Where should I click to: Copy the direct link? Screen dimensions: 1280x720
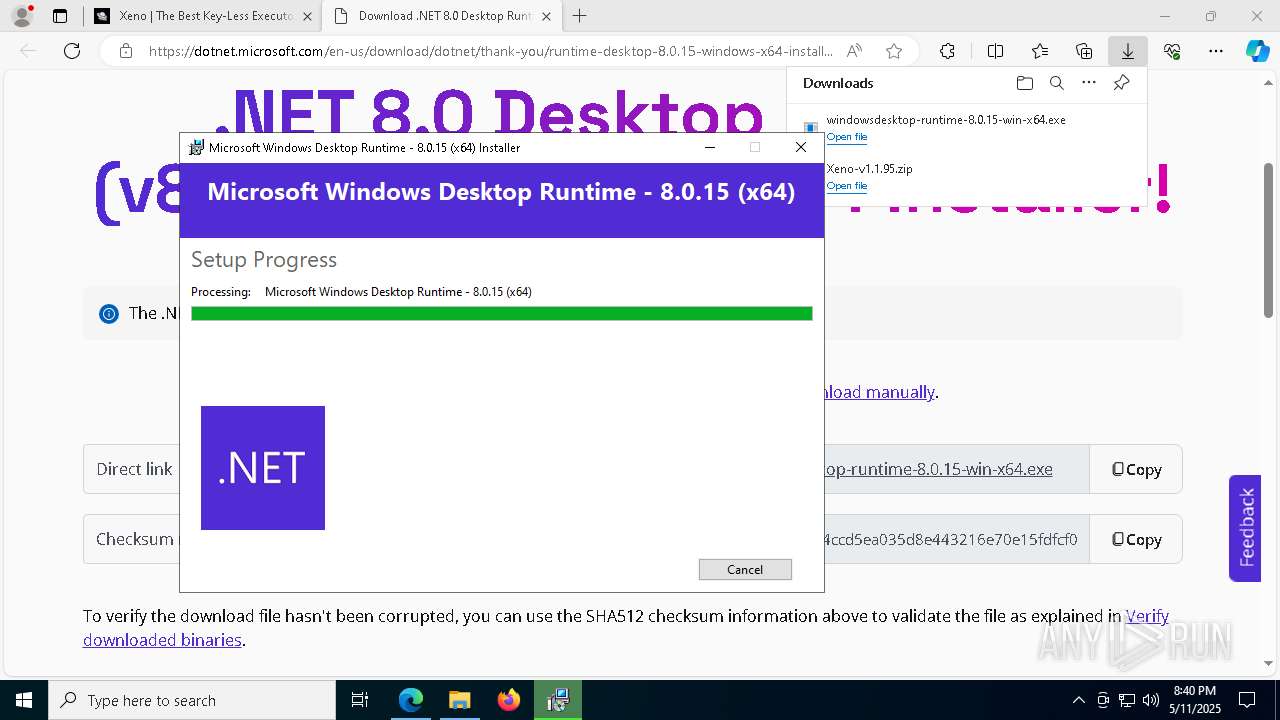click(1136, 469)
